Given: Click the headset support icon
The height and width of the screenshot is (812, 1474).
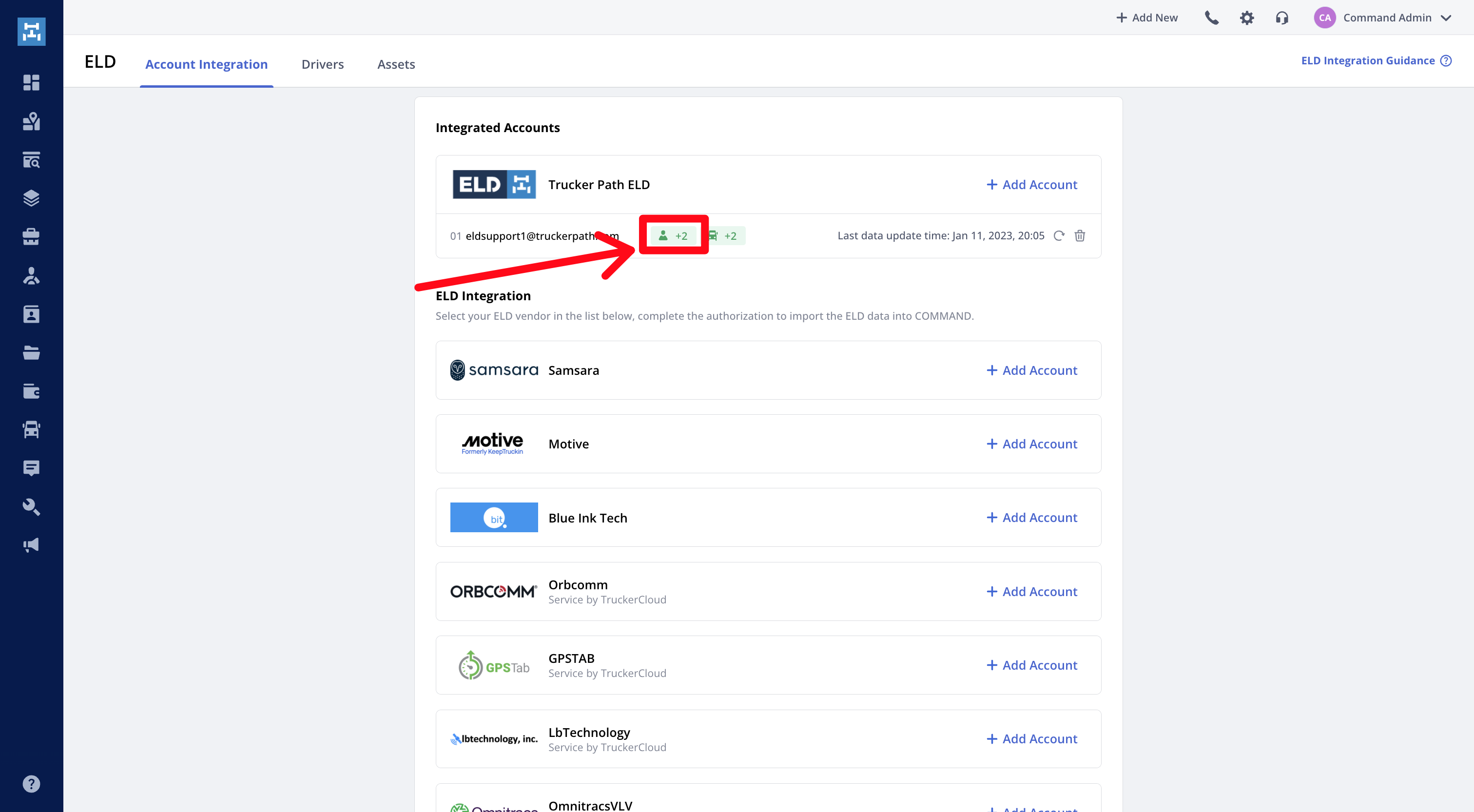Looking at the screenshot, I should tap(1282, 18).
